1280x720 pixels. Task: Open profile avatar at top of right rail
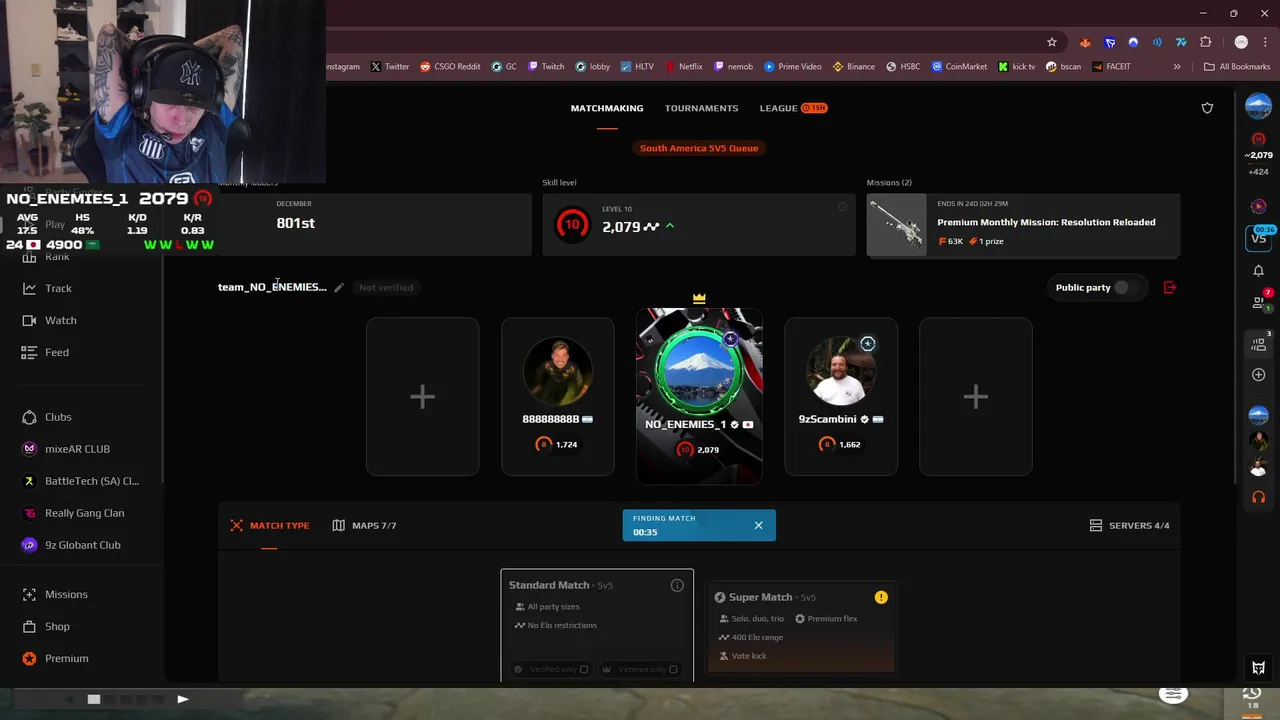[x=1258, y=106]
